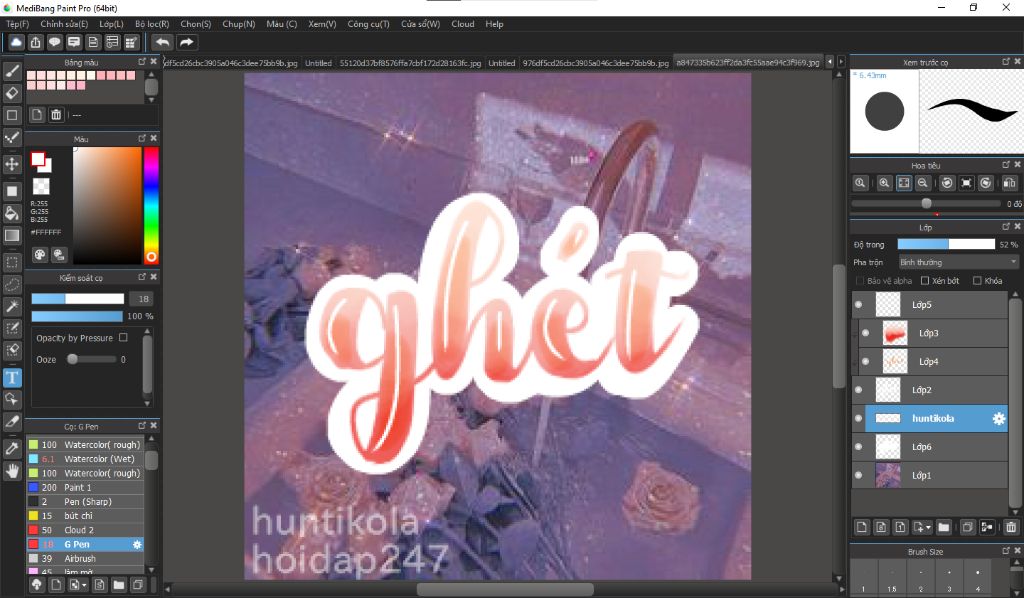The image size is (1024, 598).
Task: Select the bút chì brush
Action: pyautogui.click(x=85, y=516)
